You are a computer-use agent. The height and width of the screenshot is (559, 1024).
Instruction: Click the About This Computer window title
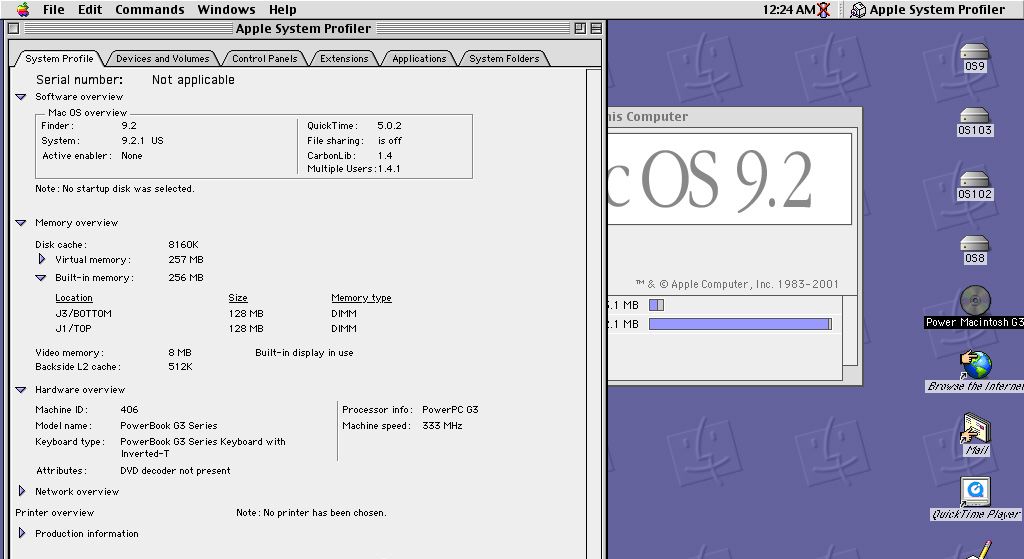pyautogui.click(x=647, y=116)
